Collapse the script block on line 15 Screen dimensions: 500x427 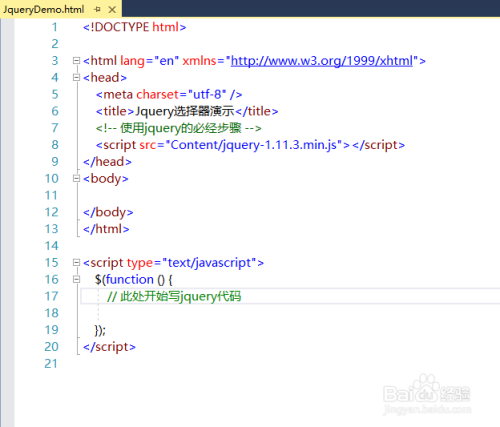coord(76,263)
